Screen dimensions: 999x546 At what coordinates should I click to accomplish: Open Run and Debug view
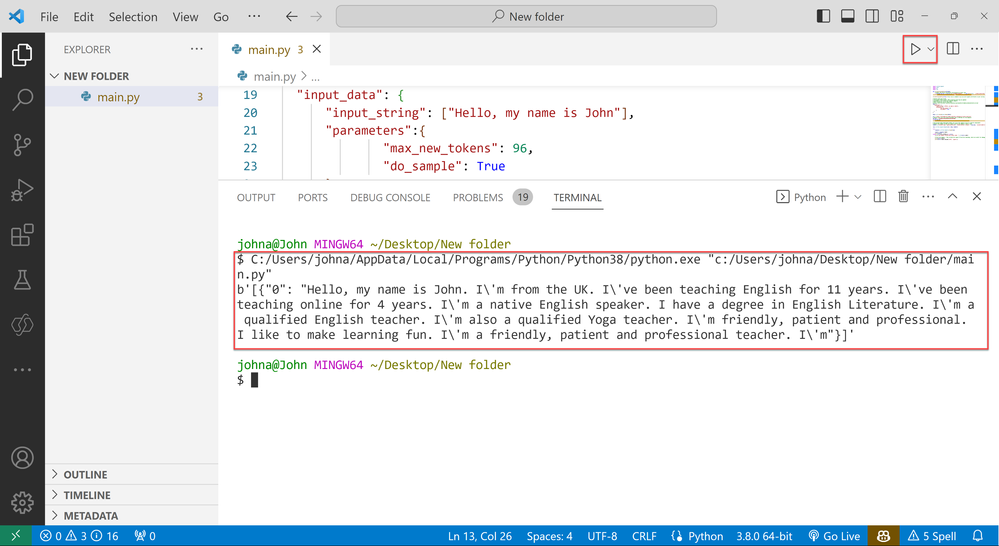22,190
